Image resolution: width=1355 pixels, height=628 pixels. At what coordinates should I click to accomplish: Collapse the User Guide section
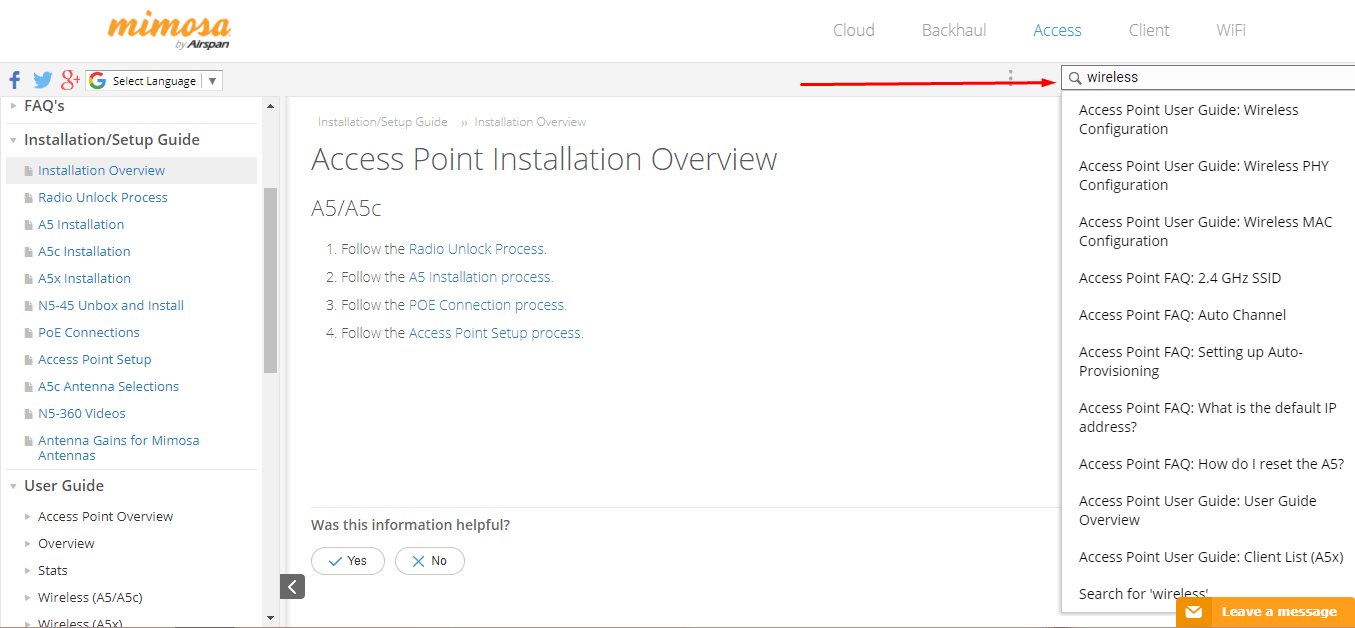click(x=13, y=487)
